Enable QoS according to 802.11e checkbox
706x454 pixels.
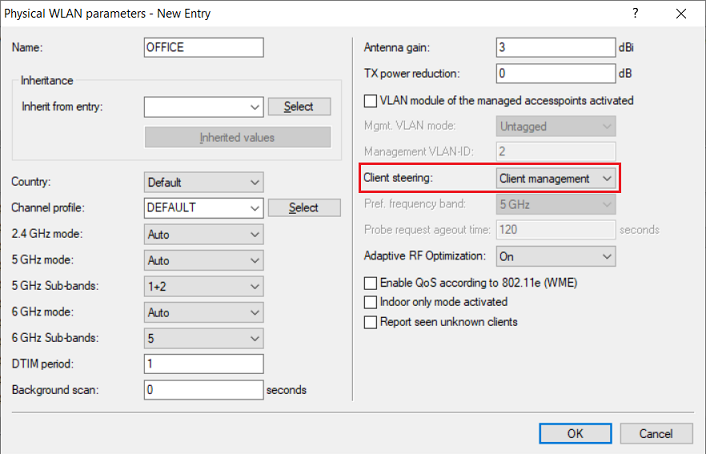(371, 283)
